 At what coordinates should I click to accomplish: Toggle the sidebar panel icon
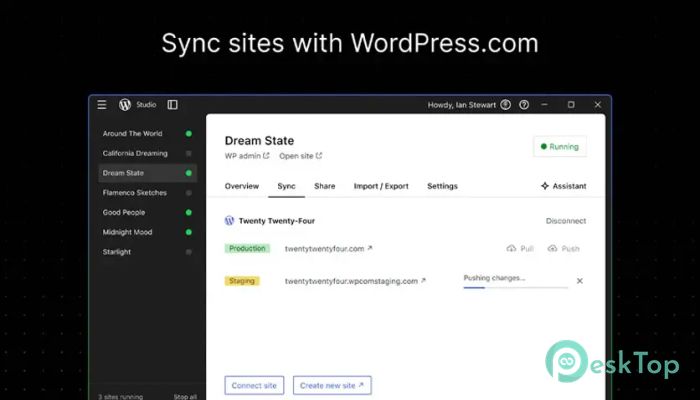click(x=172, y=104)
